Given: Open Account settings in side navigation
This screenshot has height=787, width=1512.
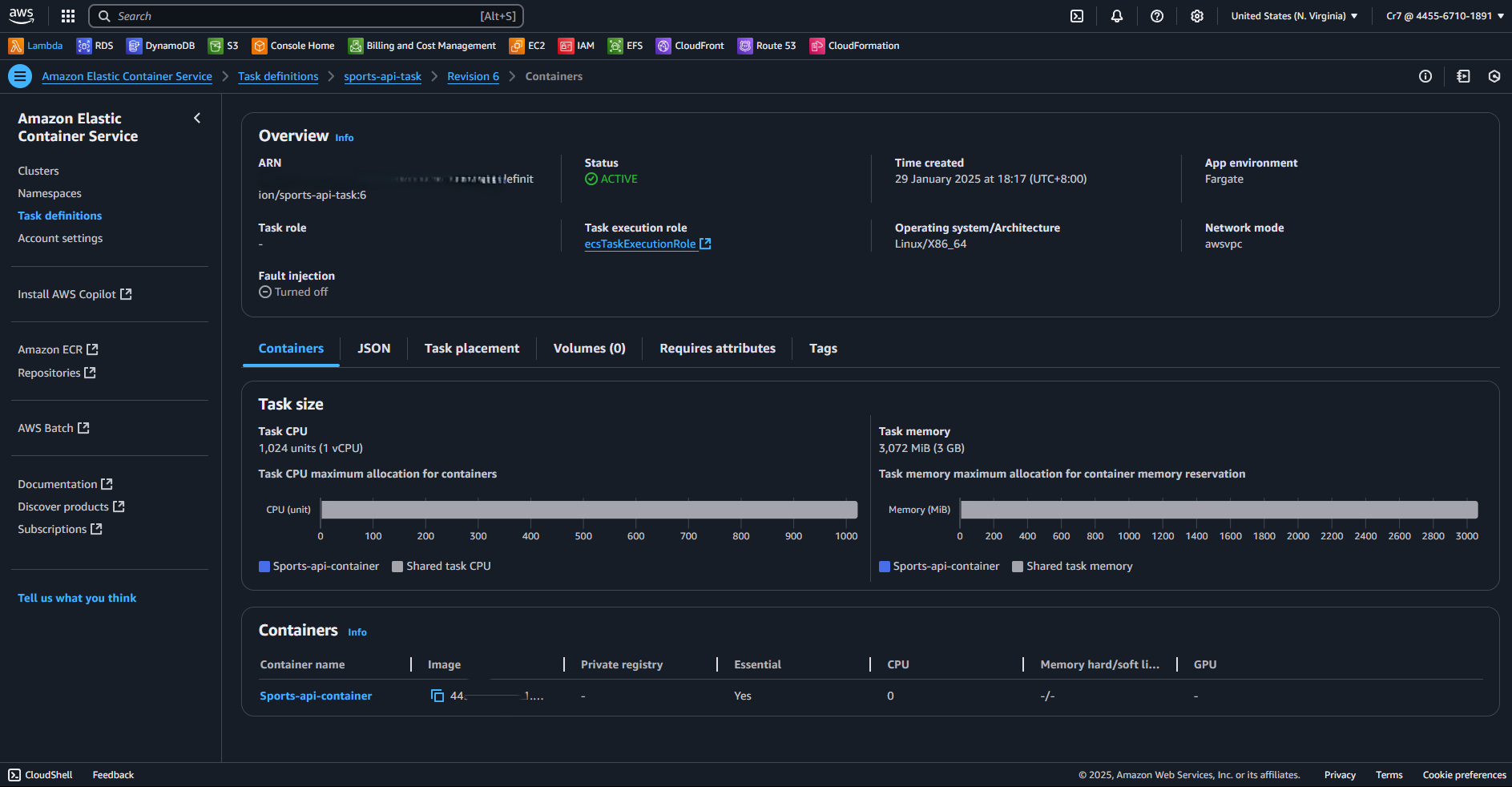Looking at the screenshot, I should coord(60,238).
